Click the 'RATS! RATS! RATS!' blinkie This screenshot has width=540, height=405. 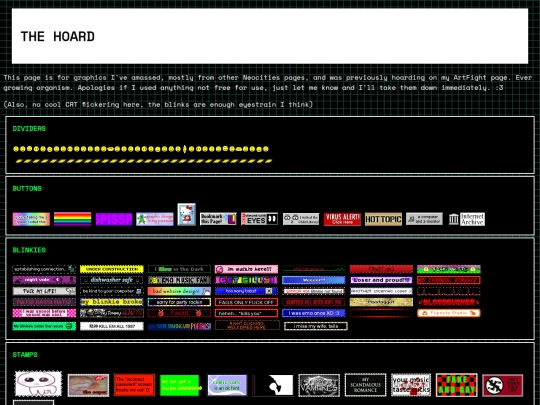click(x=44, y=302)
